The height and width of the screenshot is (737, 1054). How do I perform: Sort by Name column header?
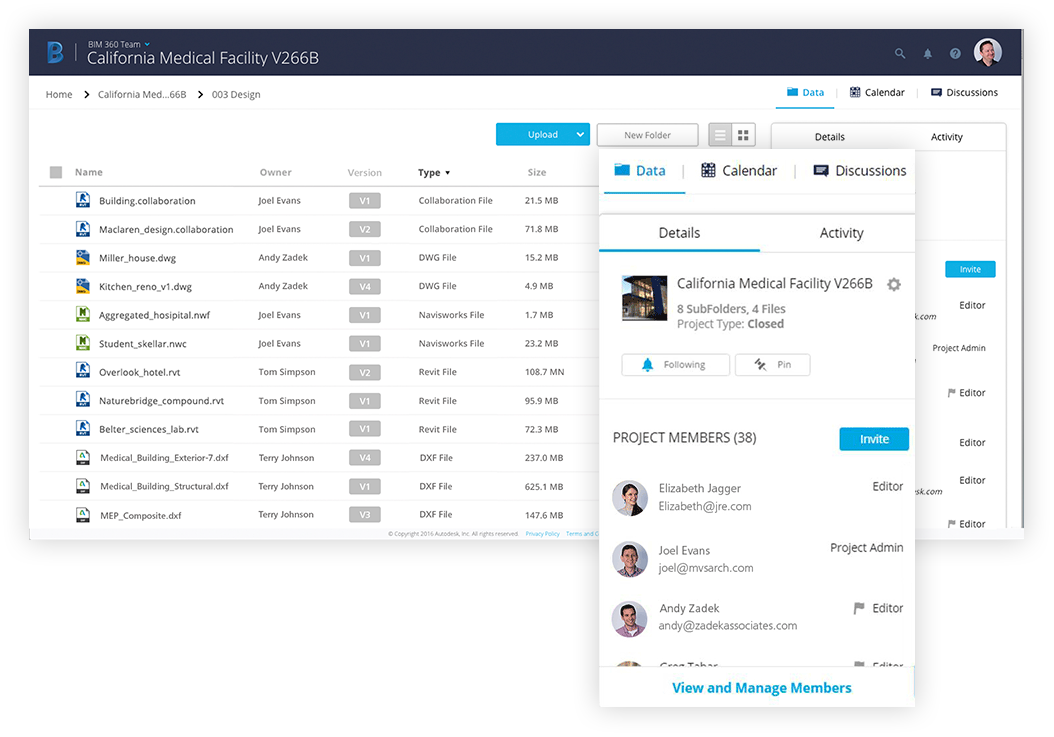[89, 172]
